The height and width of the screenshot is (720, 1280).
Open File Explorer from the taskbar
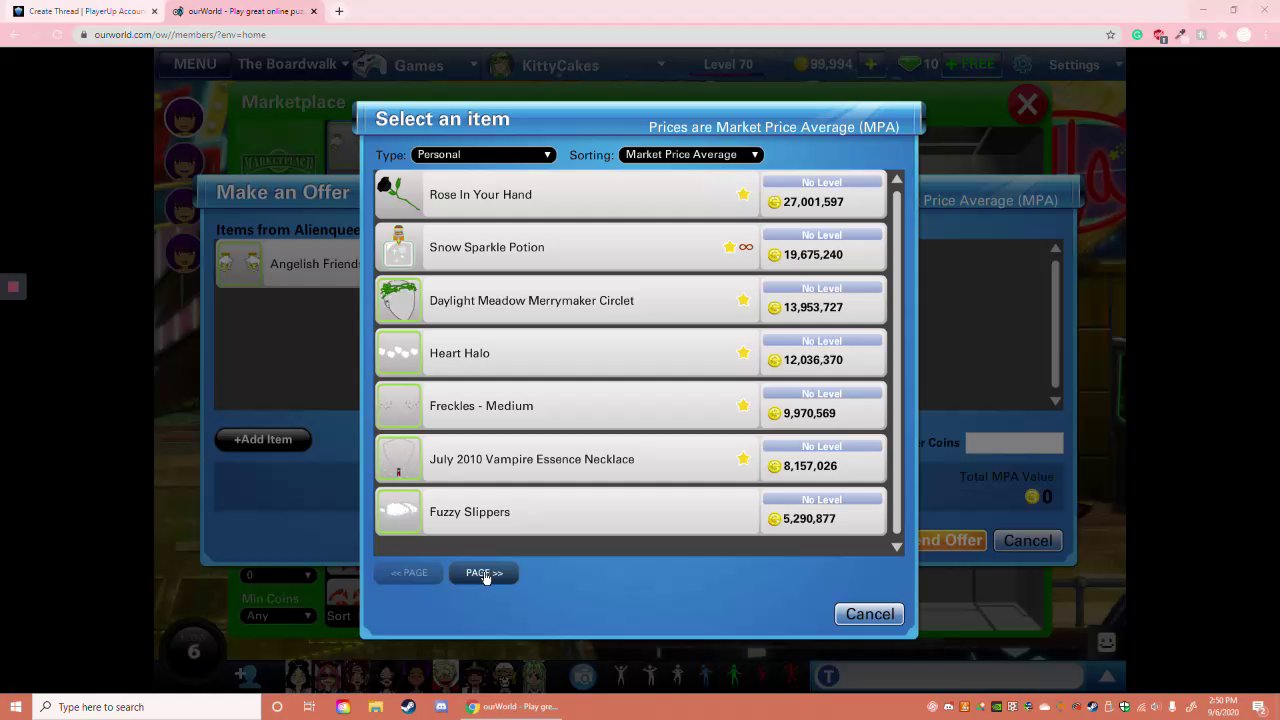click(375, 707)
